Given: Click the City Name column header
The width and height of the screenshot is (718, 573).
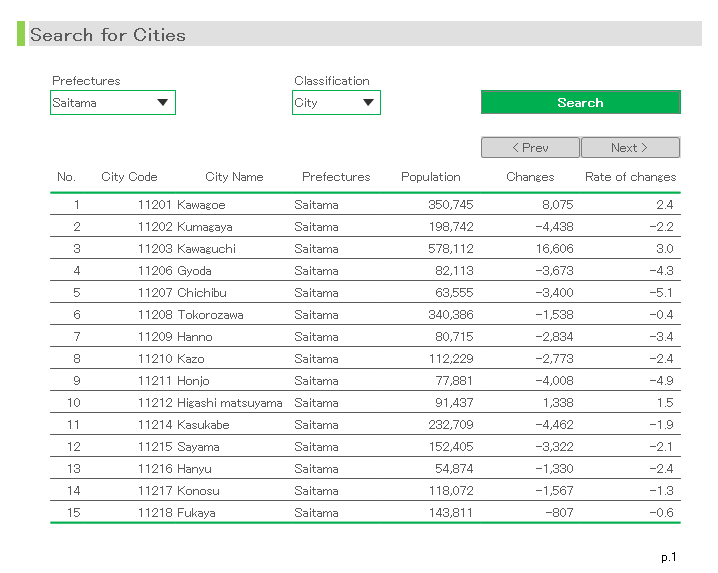Looking at the screenshot, I should (234, 177).
